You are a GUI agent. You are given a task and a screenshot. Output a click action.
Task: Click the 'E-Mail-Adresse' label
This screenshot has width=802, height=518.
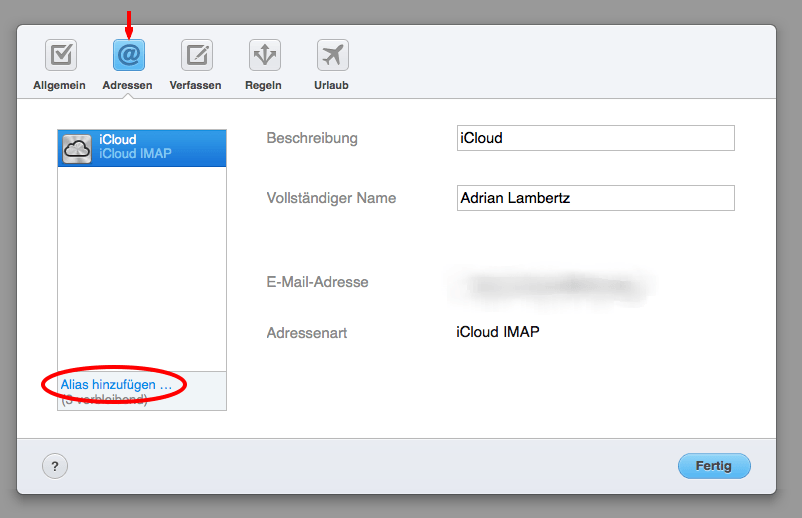pos(317,282)
